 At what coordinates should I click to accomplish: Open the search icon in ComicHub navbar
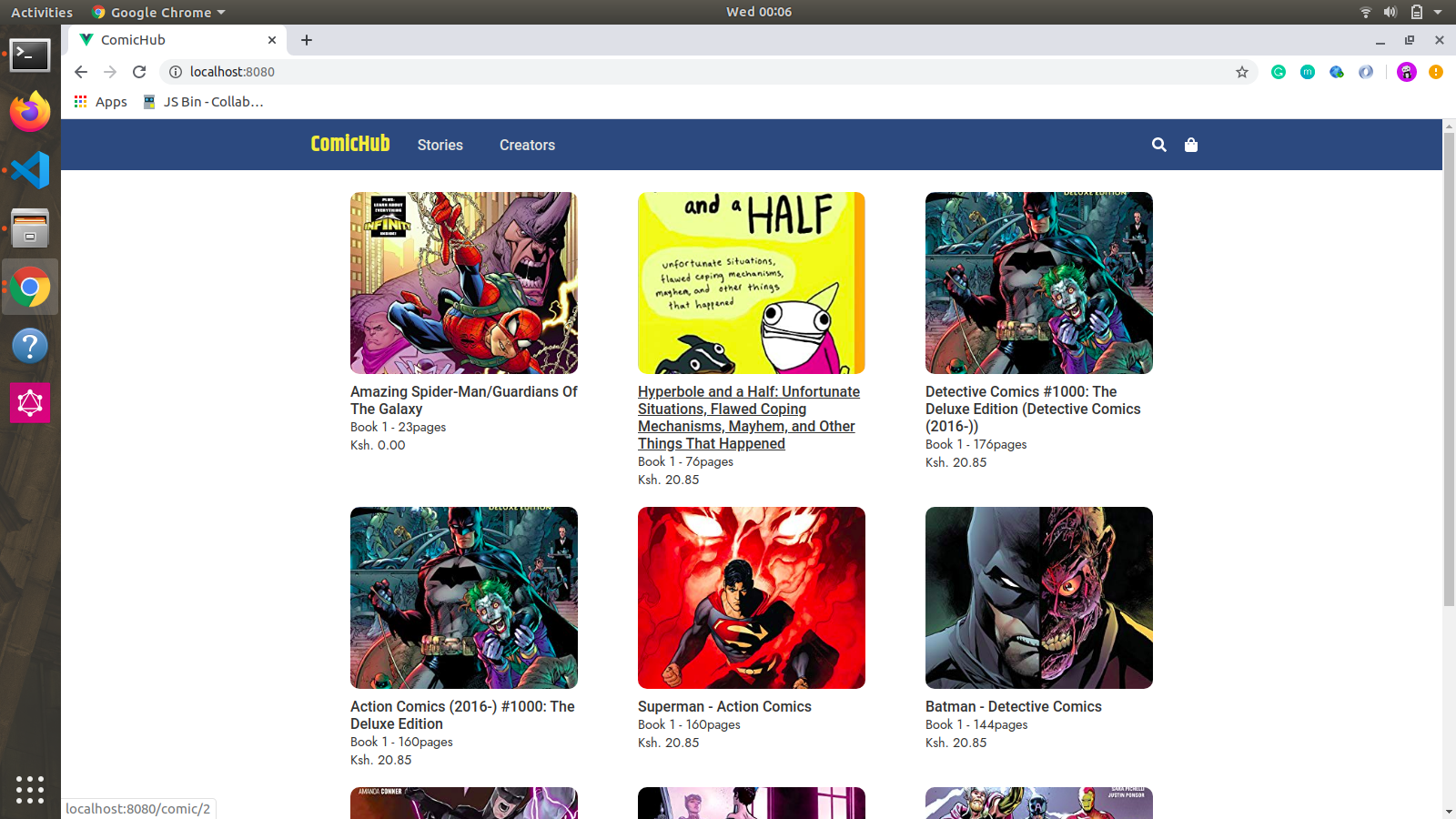(x=1158, y=145)
